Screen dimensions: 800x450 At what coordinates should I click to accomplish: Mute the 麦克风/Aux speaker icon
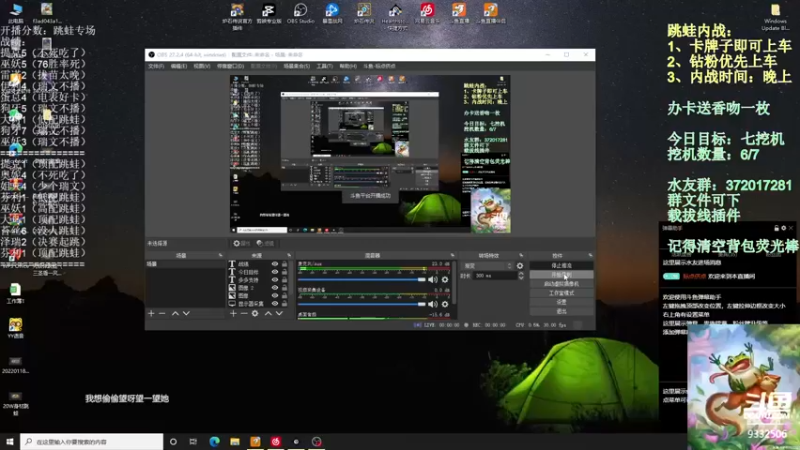(x=433, y=280)
